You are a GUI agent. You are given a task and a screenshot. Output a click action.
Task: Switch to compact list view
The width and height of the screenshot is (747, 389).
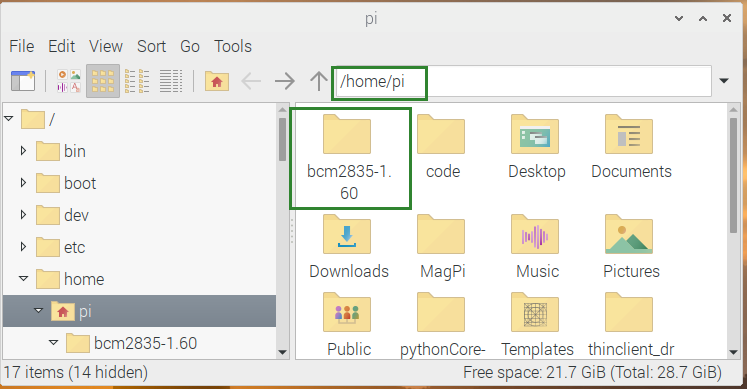pyautogui.click(x=137, y=81)
